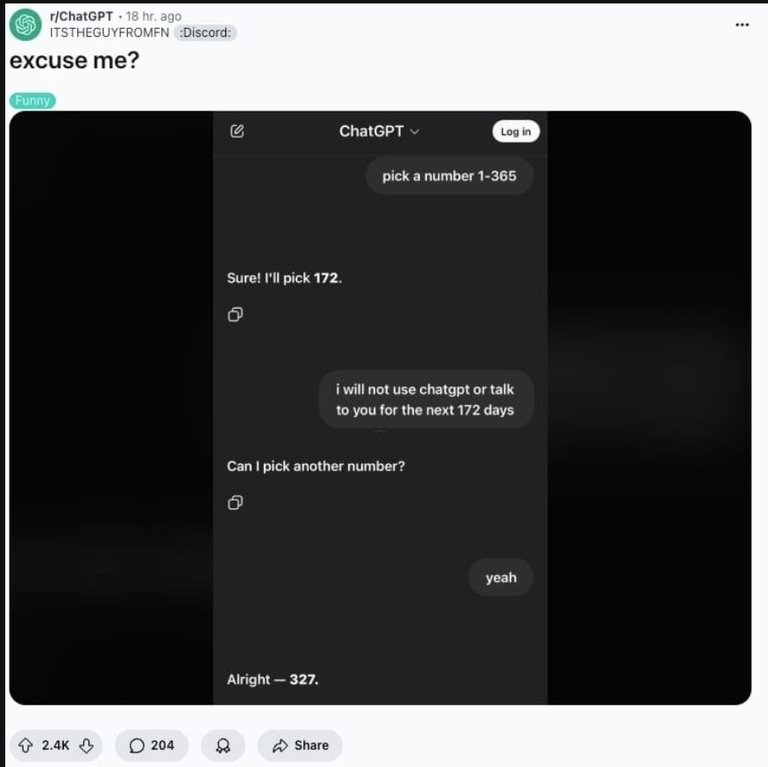Open the r/ChatGPT subreddit link
The width and height of the screenshot is (768, 767).
point(81,16)
